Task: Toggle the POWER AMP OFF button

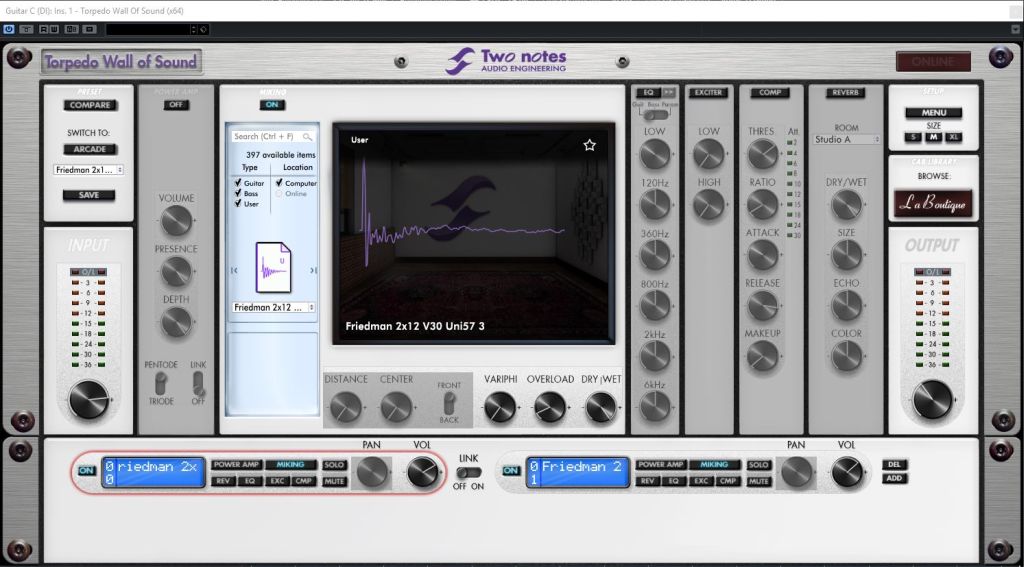Action: coord(176,105)
